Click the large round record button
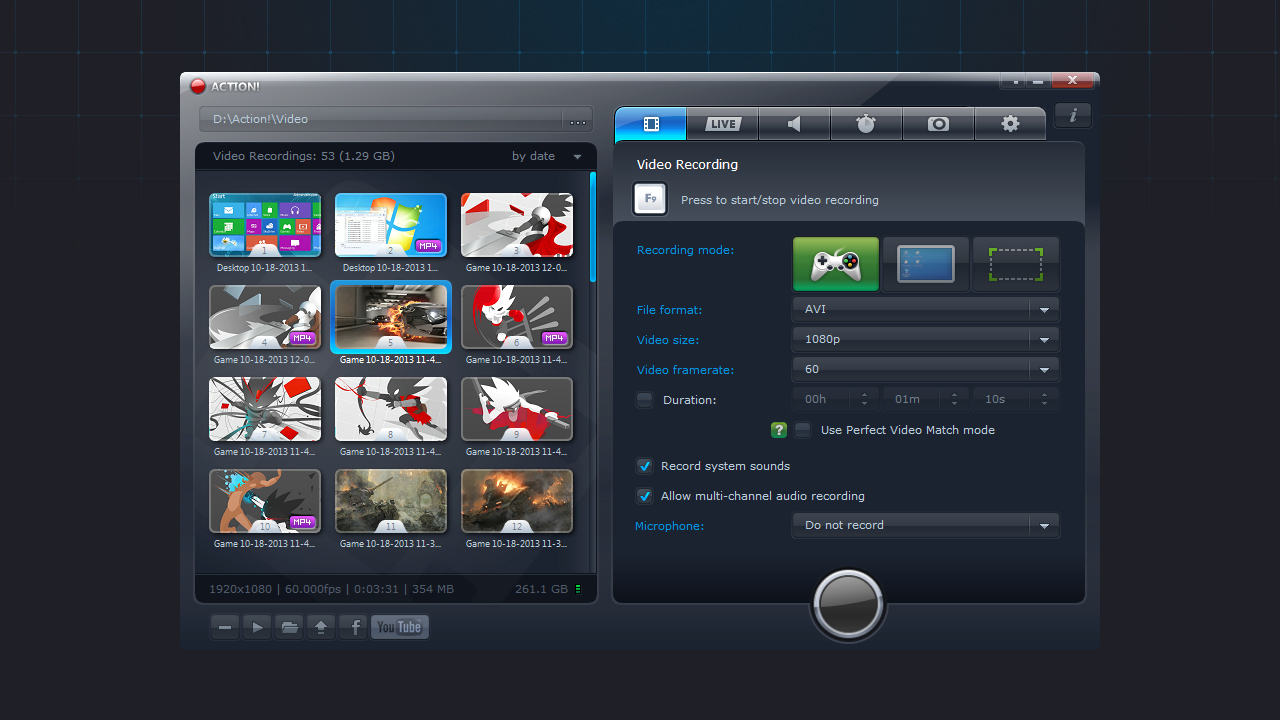1280x720 pixels. tap(847, 604)
